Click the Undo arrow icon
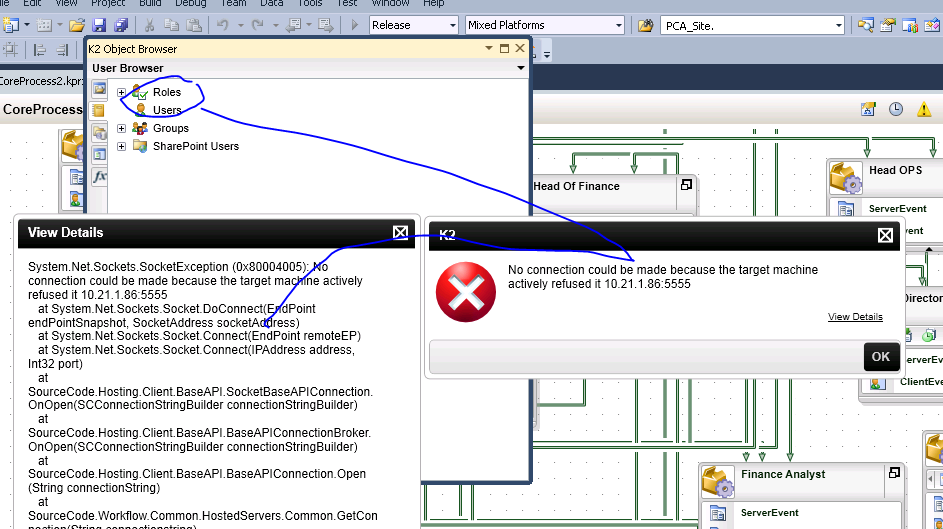 pos(222,25)
